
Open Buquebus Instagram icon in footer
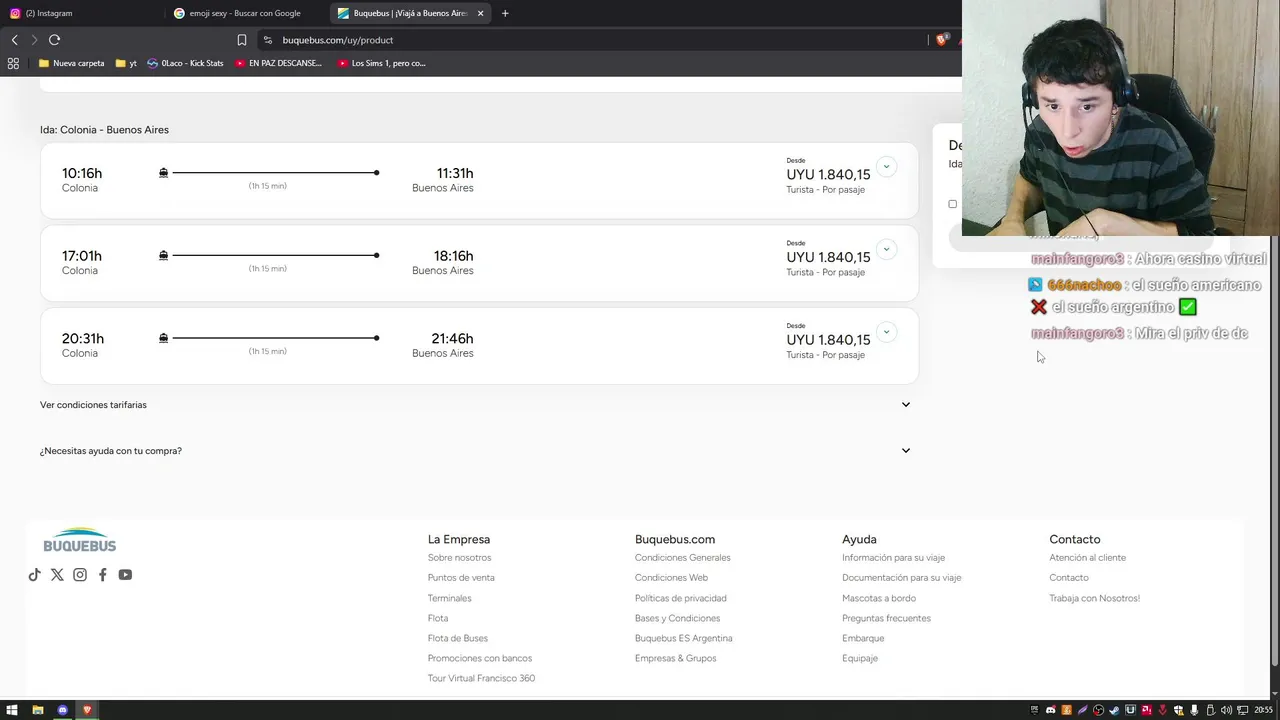click(x=80, y=575)
